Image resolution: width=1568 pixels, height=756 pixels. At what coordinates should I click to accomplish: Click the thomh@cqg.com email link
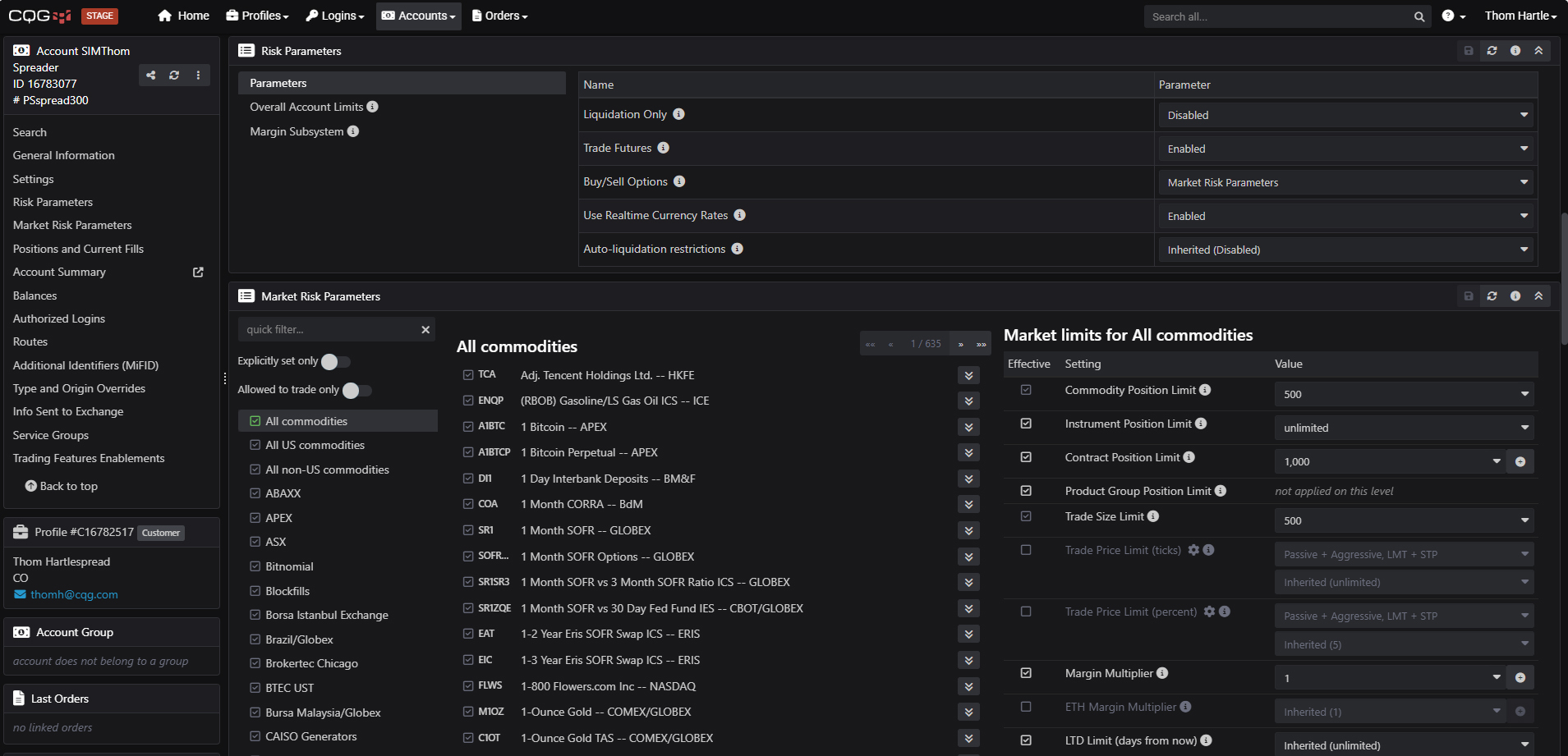click(74, 595)
